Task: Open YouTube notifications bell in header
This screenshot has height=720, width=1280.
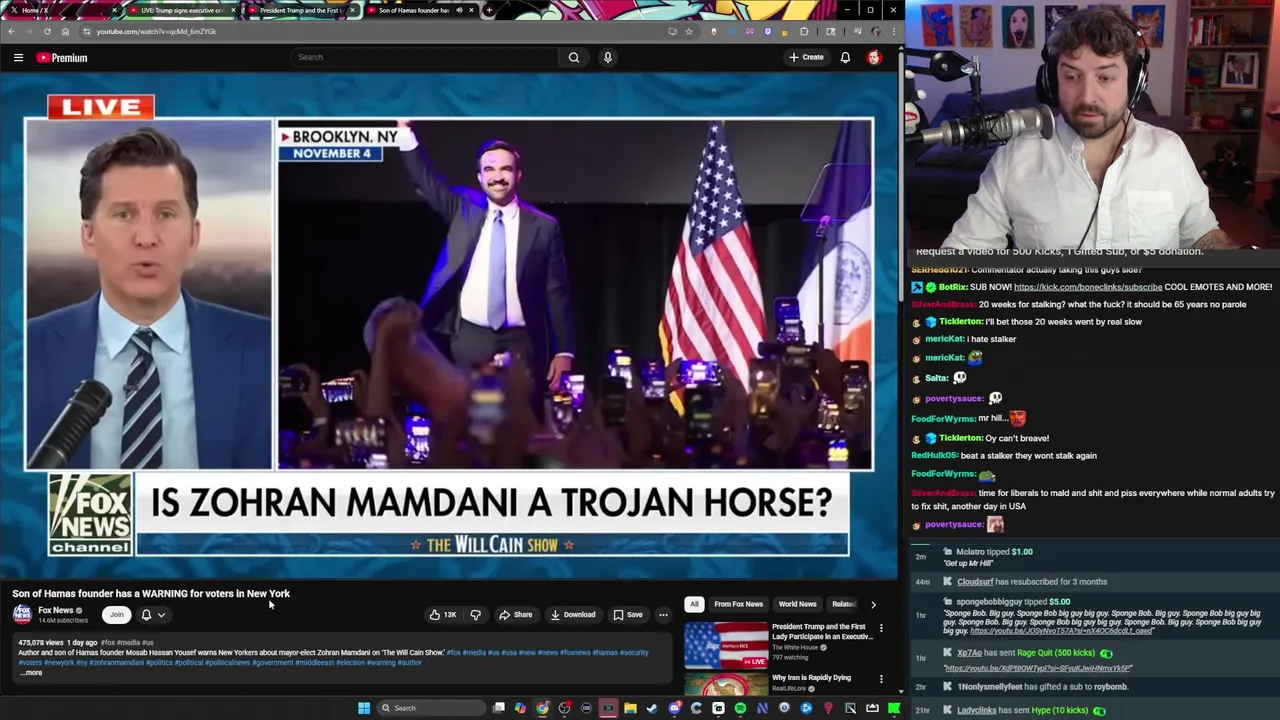Action: 845,57
